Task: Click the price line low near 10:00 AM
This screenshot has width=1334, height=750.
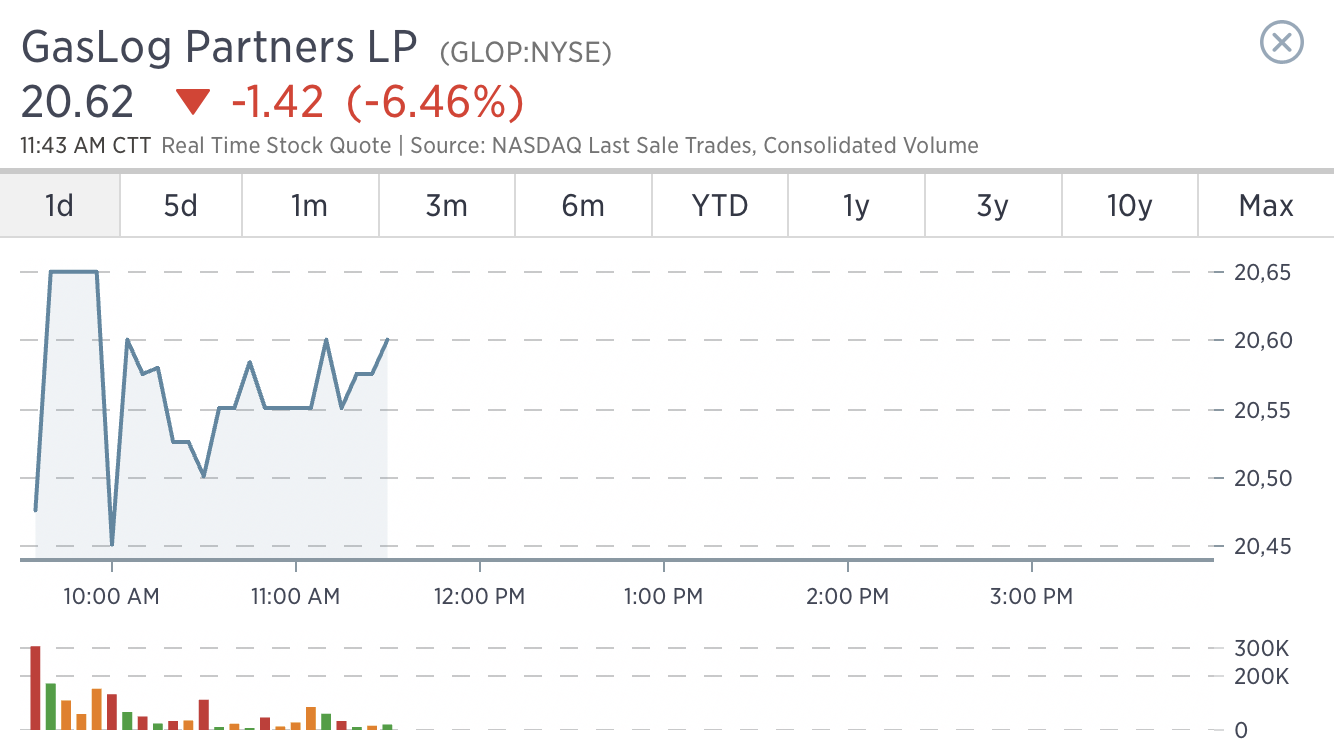Action: tap(112, 544)
